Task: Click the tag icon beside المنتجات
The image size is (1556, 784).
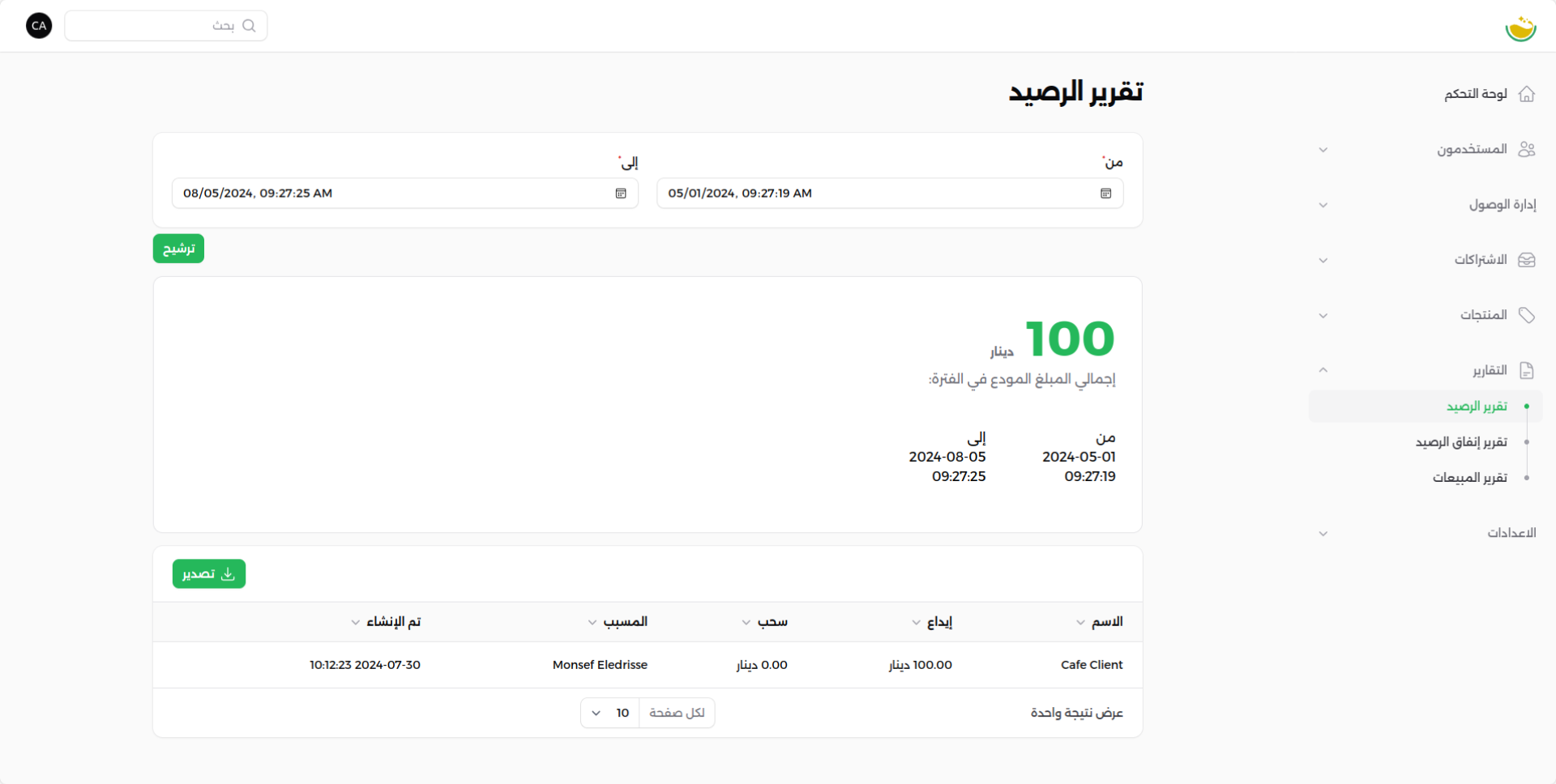Action: coord(1527,315)
